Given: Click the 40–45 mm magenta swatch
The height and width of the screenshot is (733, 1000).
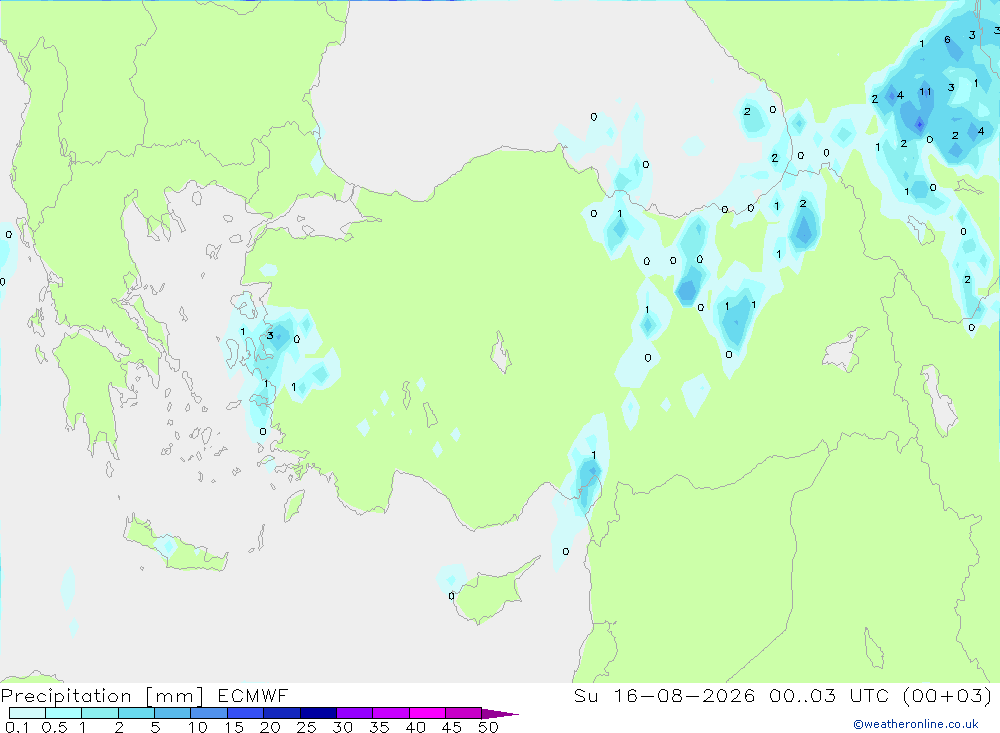Looking at the screenshot, I should (x=427, y=713).
